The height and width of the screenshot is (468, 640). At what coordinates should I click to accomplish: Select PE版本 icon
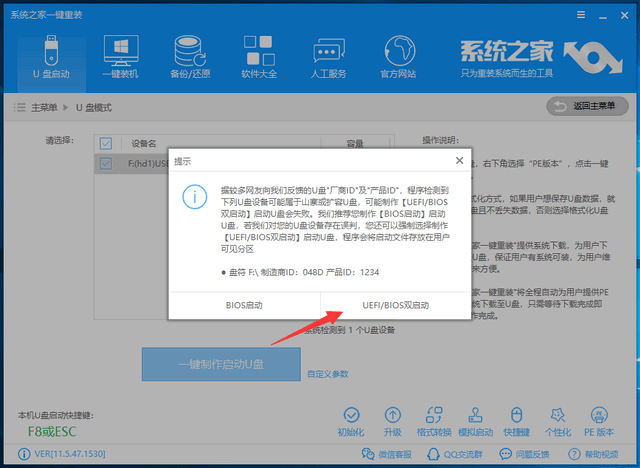(598, 419)
